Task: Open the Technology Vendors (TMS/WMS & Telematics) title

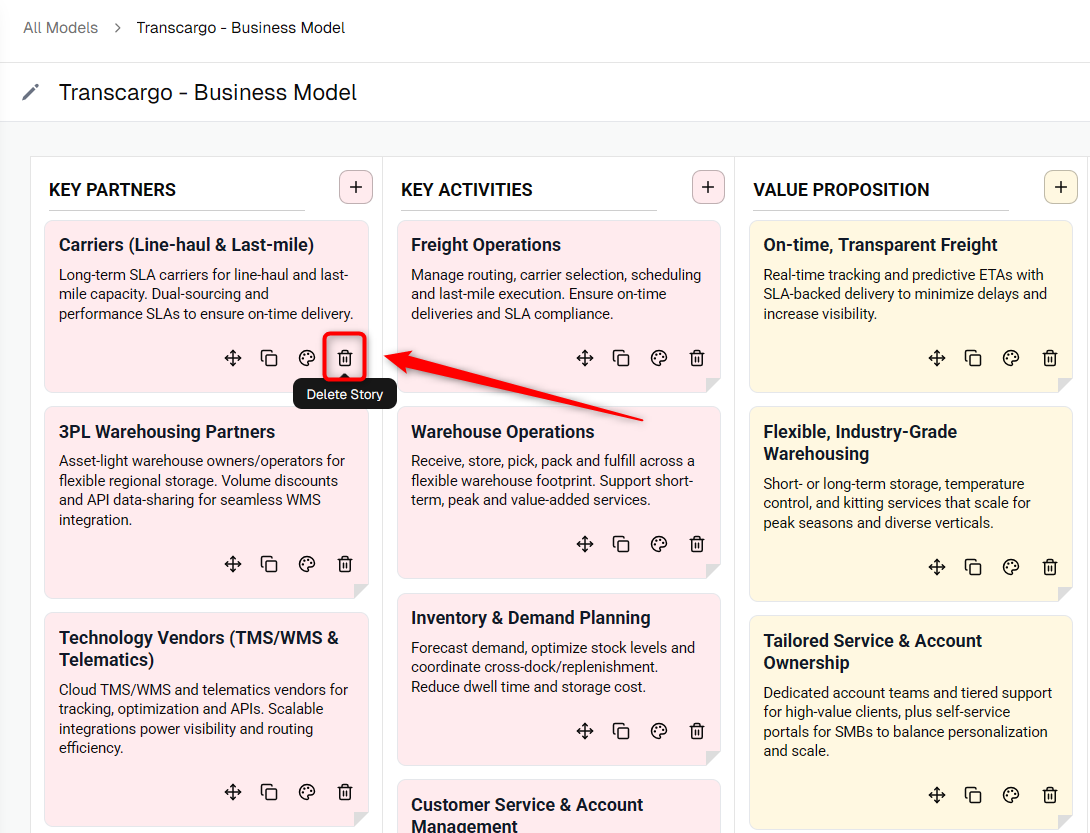Action: 199,649
